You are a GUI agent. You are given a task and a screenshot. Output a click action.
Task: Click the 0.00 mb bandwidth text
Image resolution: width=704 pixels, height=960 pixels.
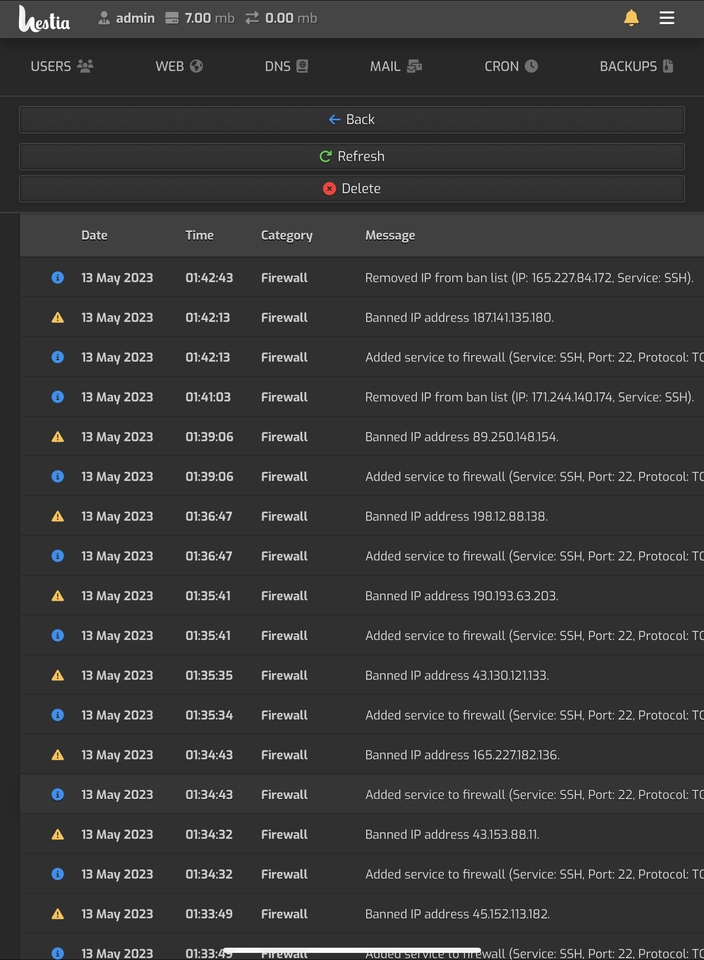[291, 18]
